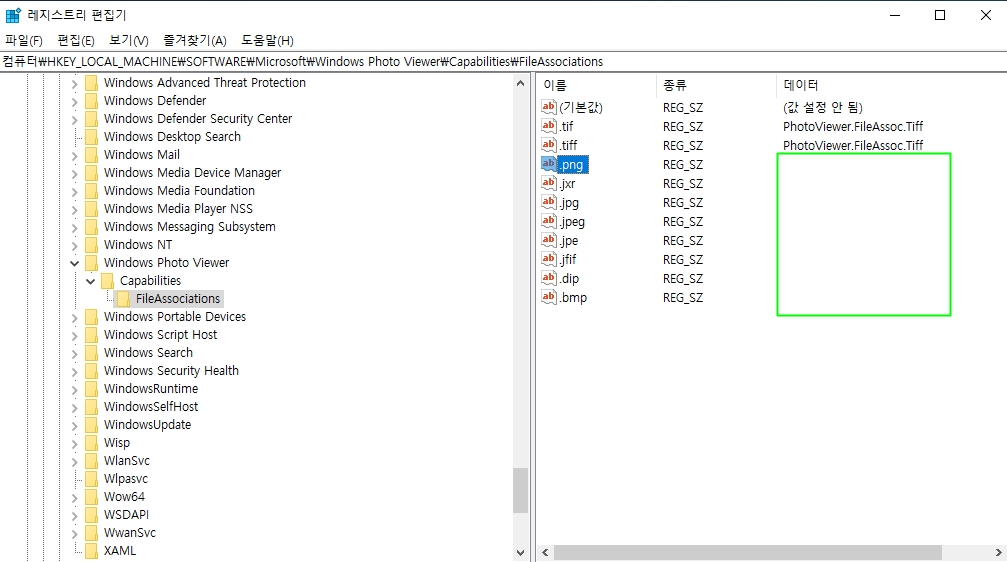Click the Wow64 folder icon
Screen dimensions: 1007x562
tap(91, 496)
